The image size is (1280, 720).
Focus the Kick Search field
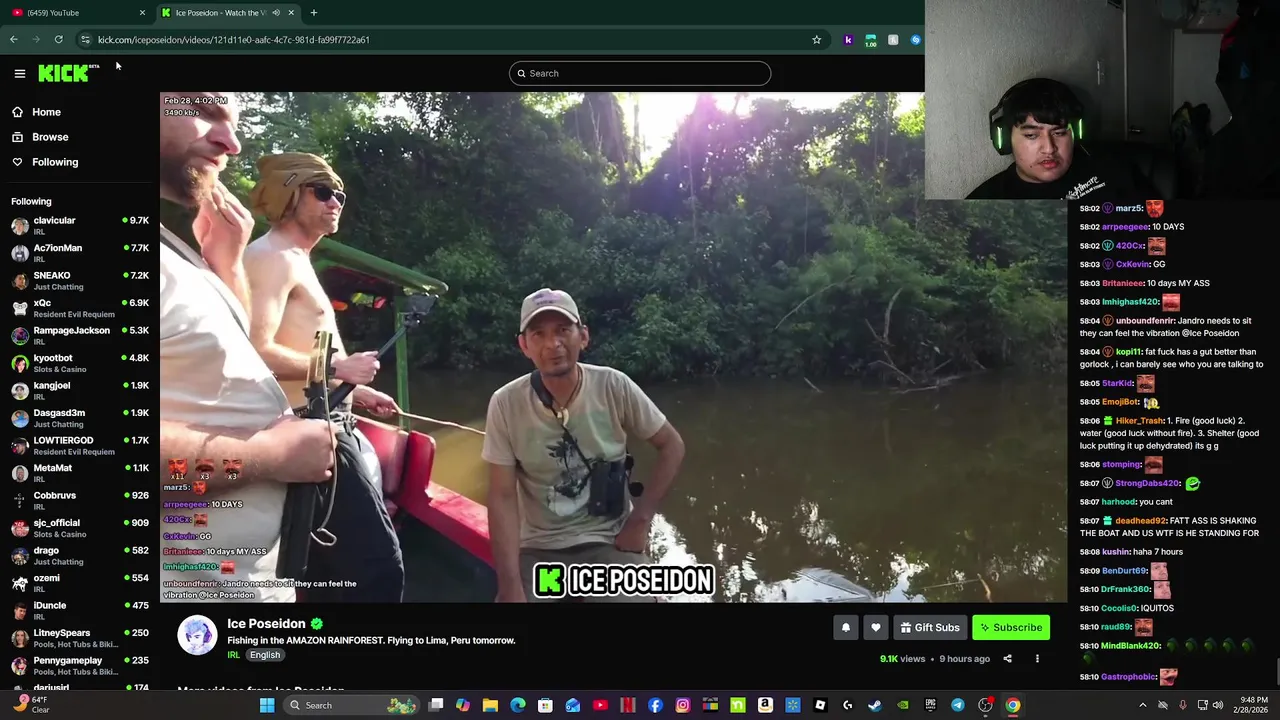click(640, 73)
